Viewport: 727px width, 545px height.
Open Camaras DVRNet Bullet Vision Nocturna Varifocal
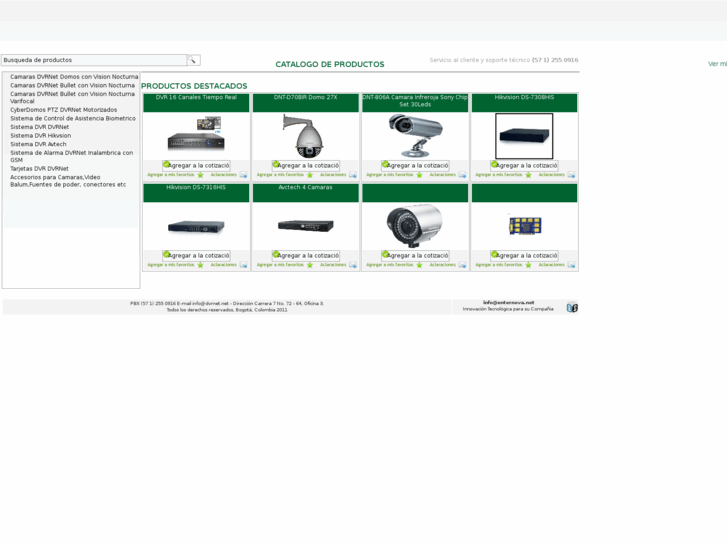[x=72, y=97]
